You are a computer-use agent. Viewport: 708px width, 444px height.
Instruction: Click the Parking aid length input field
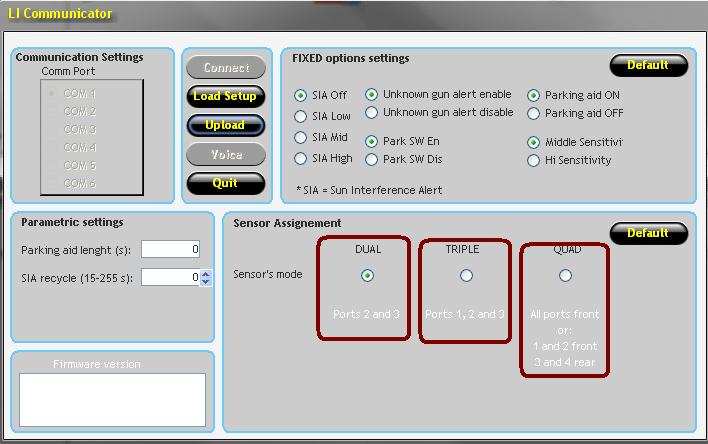click(x=171, y=250)
